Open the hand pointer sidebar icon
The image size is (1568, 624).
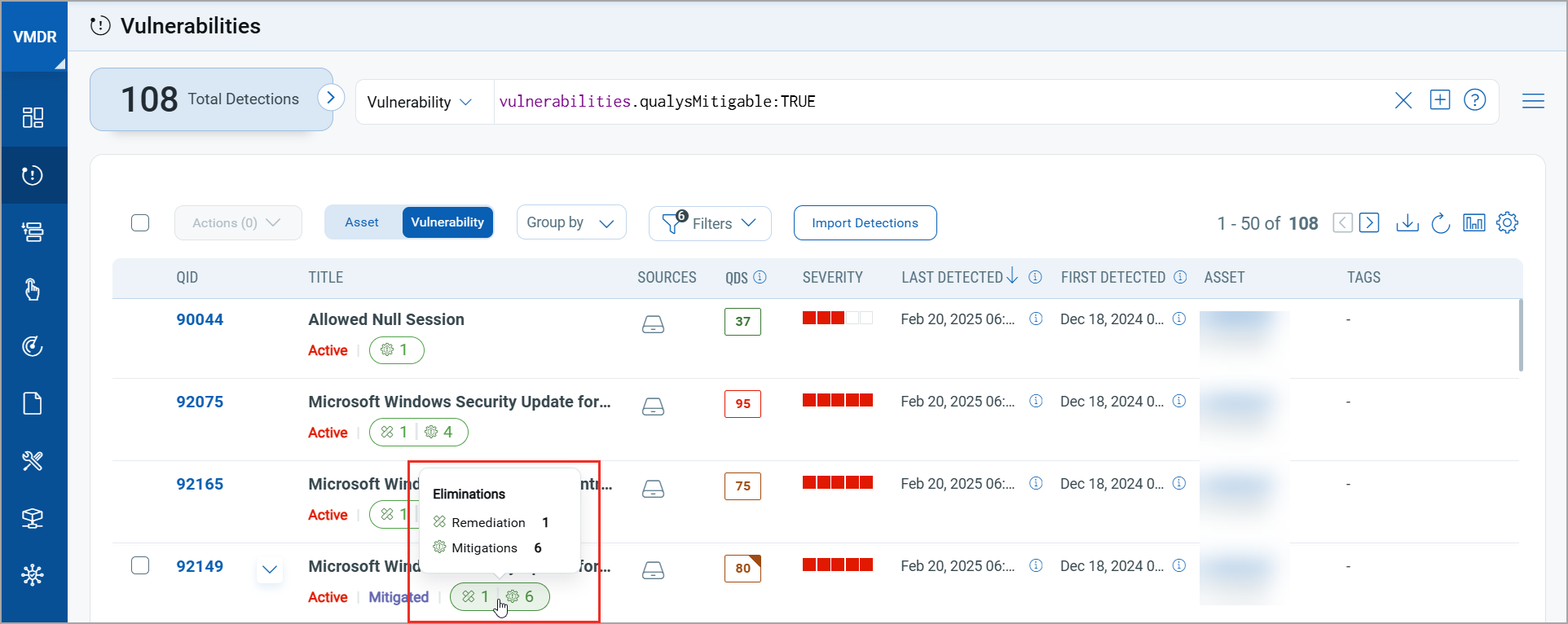click(x=33, y=289)
